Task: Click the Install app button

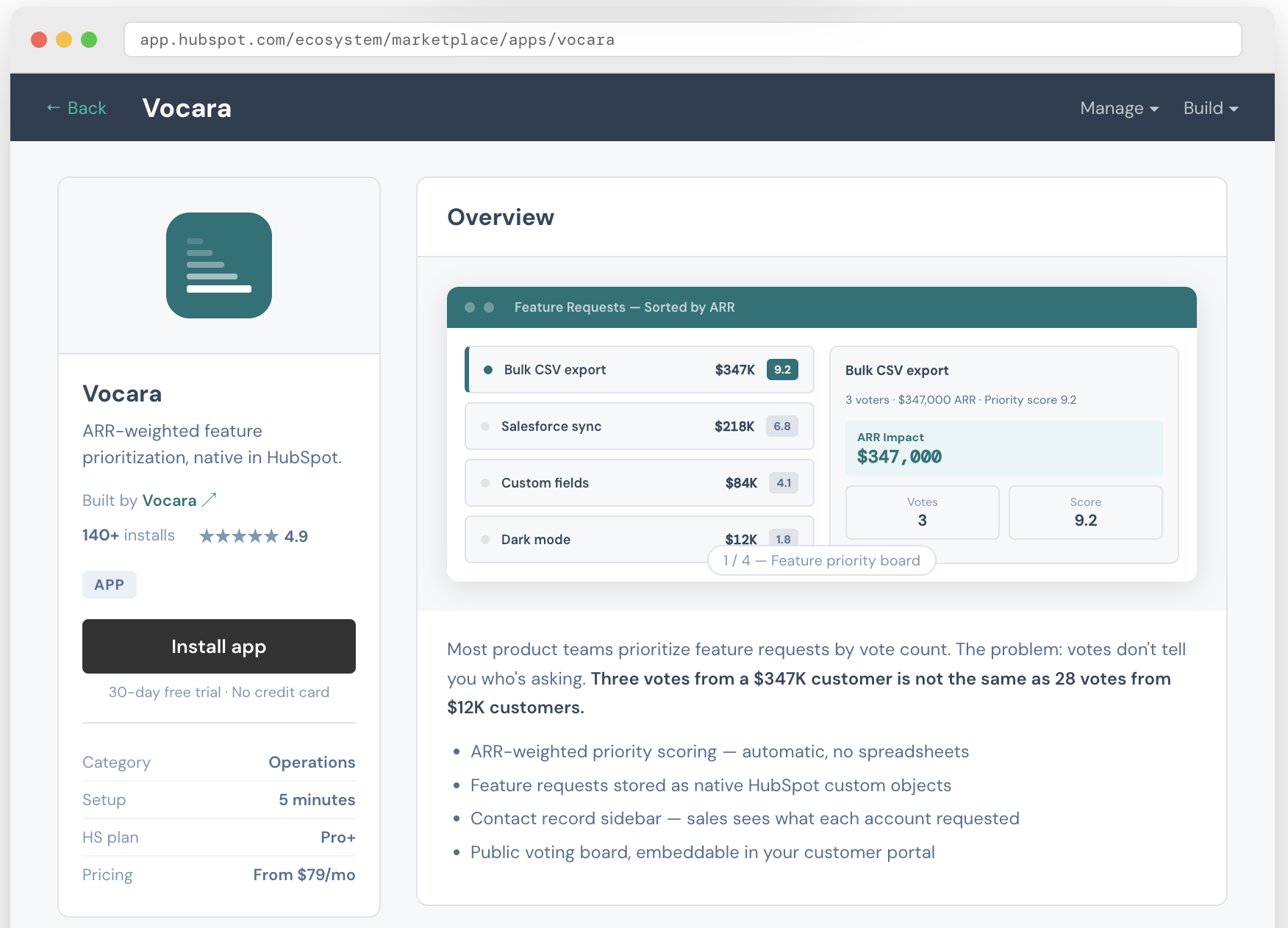Action: tap(218, 646)
